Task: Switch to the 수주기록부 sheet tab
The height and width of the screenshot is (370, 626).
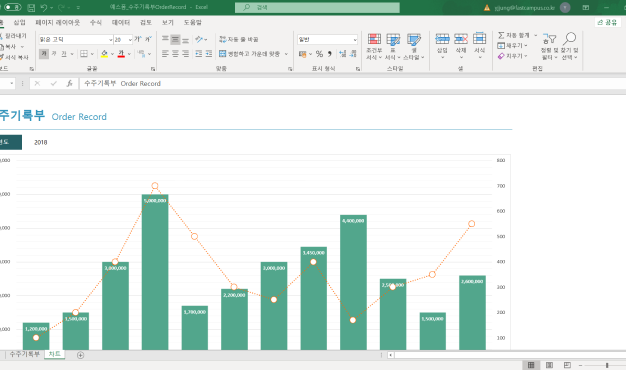Action: [x=24, y=354]
